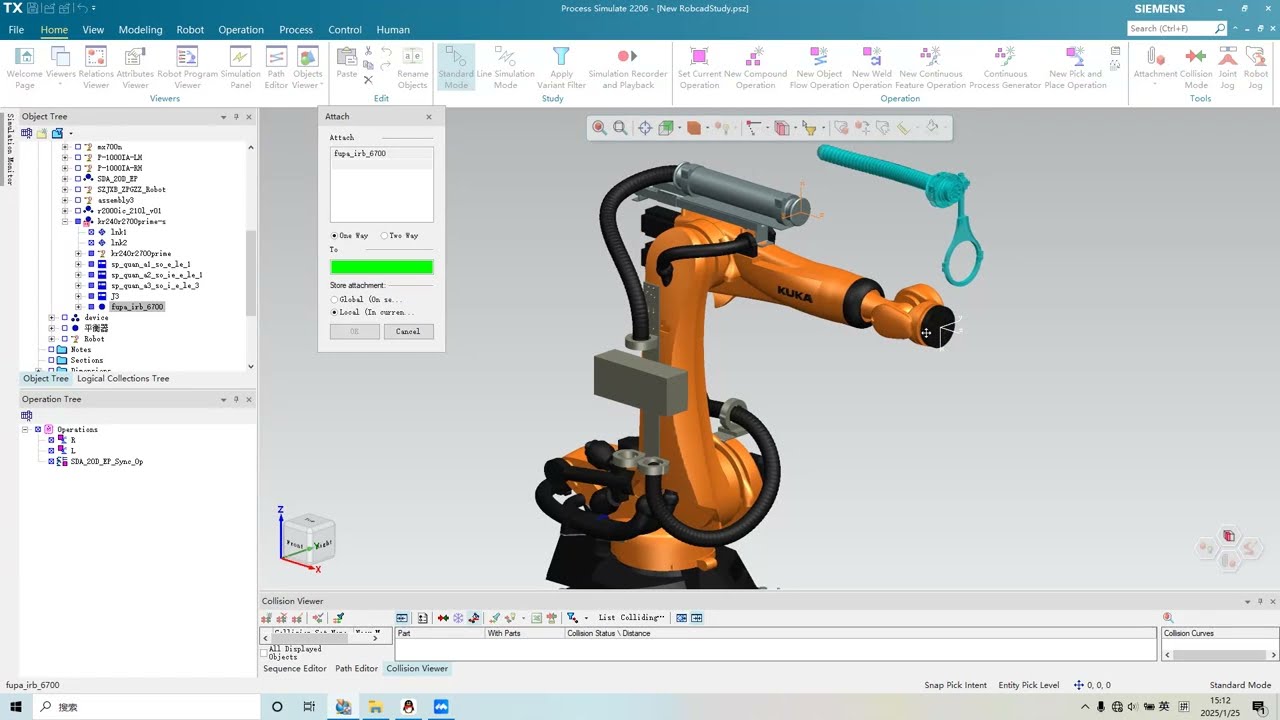This screenshot has width=1280, height=720.
Task: Open the Simulation Panel
Action: (x=240, y=67)
